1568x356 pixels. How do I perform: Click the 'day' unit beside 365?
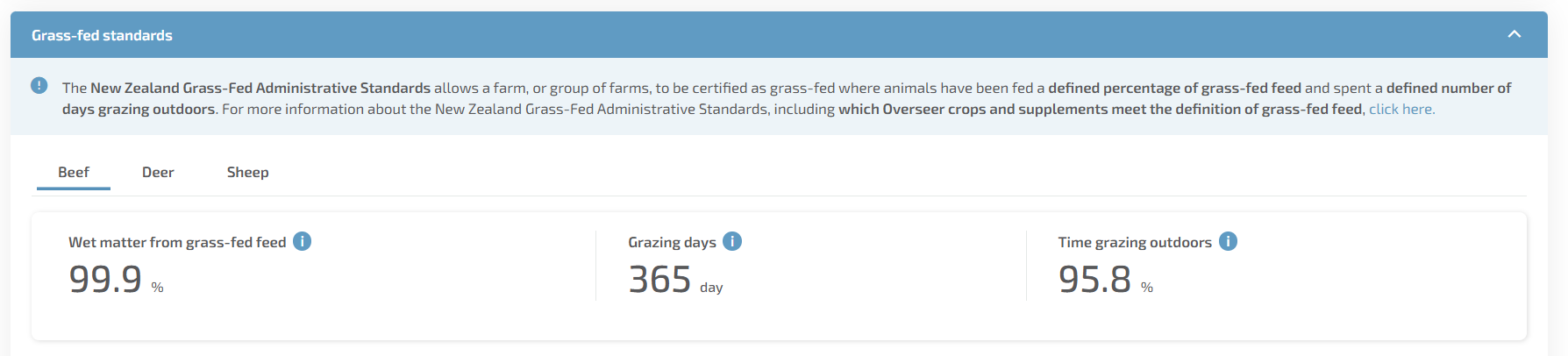(711, 288)
